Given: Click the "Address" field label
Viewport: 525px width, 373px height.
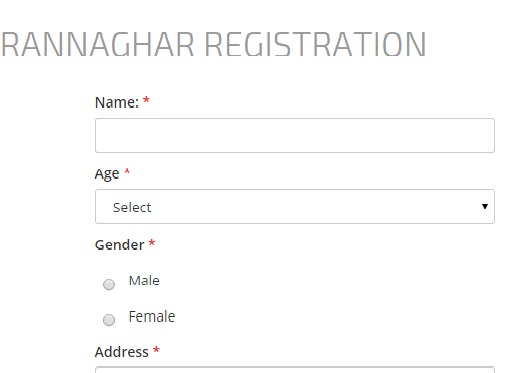Looking at the screenshot, I should coord(122,352).
